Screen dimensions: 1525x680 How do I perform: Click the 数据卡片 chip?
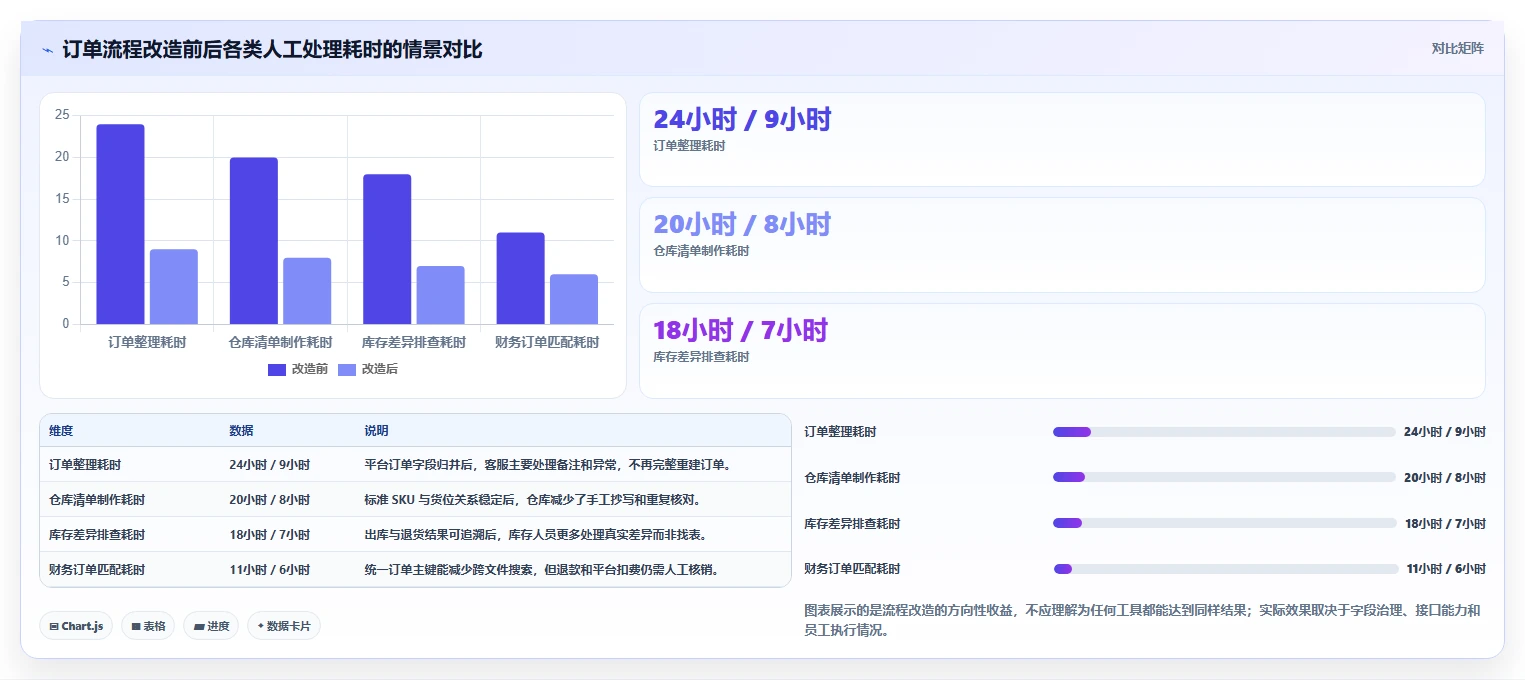pos(284,626)
